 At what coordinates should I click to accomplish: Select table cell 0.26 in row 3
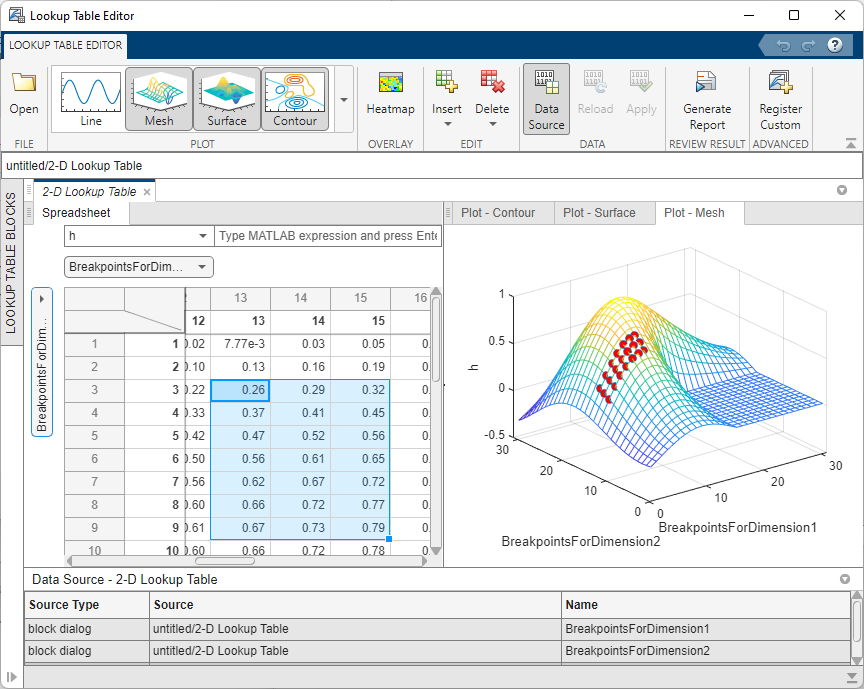[x=240, y=390]
